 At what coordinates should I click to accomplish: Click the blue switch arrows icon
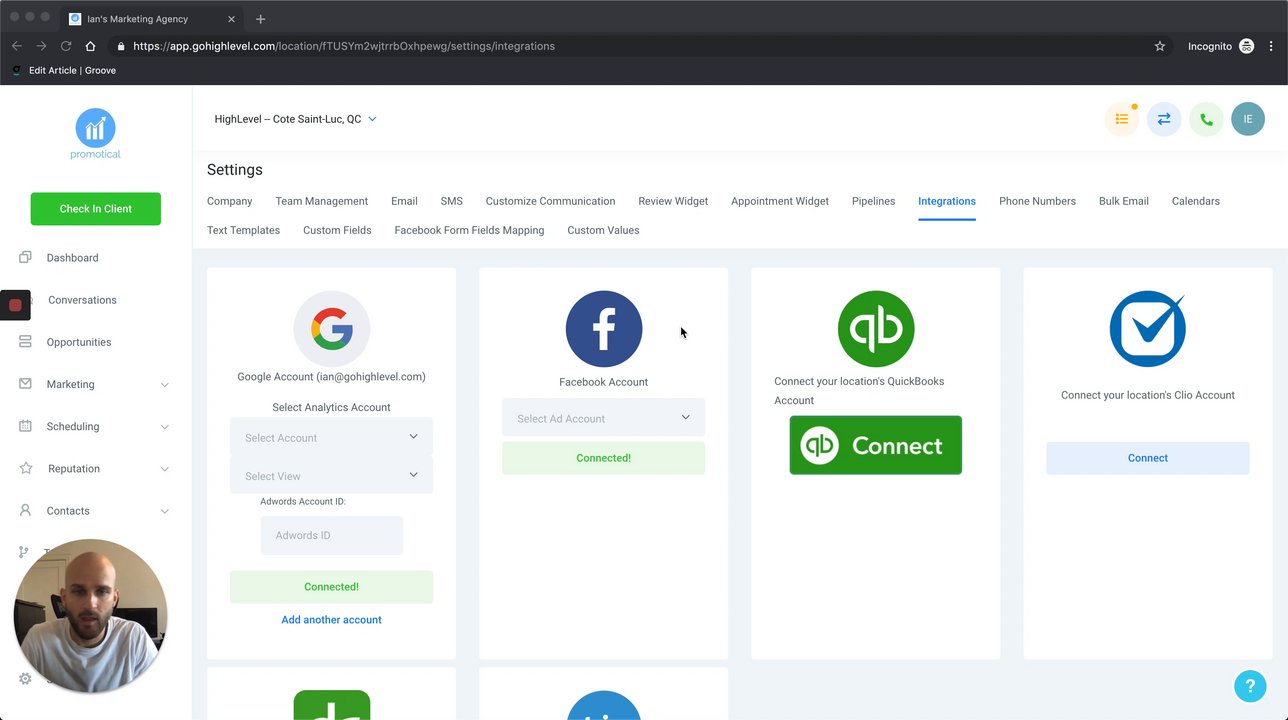1164,119
